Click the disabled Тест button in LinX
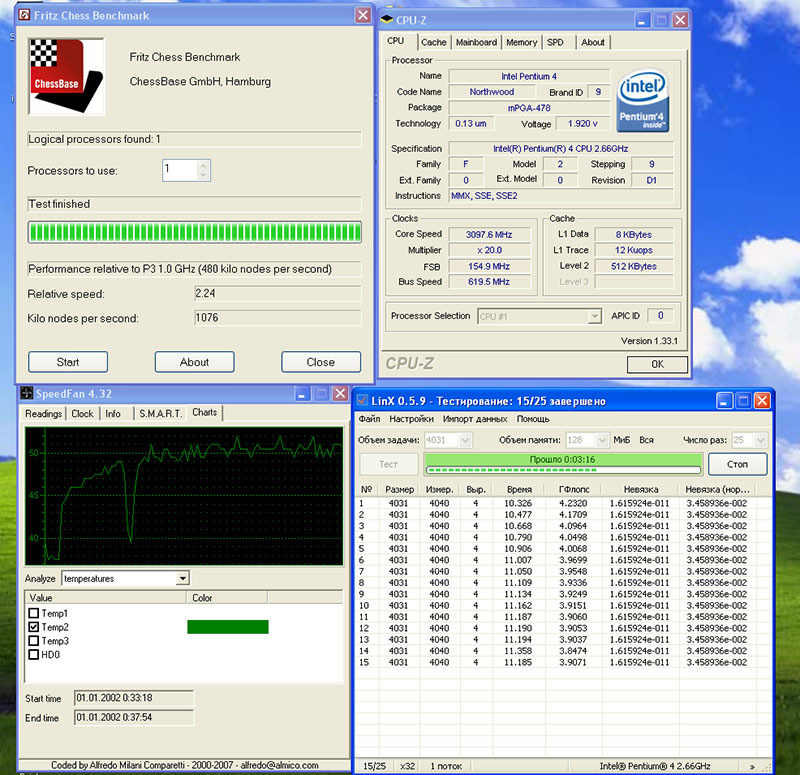 click(x=388, y=464)
